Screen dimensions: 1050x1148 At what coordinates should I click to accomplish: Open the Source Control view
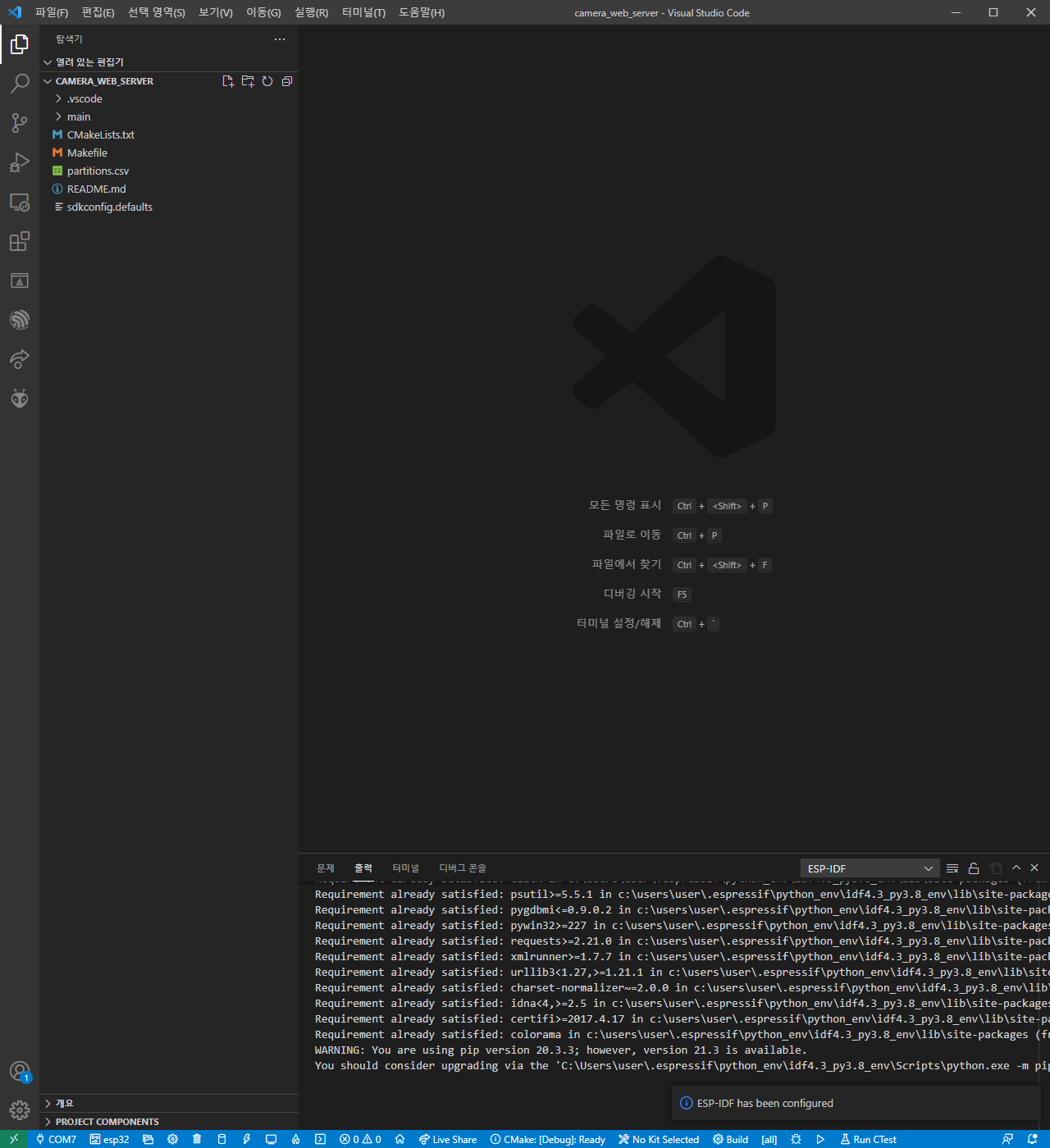tap(20, 123)
